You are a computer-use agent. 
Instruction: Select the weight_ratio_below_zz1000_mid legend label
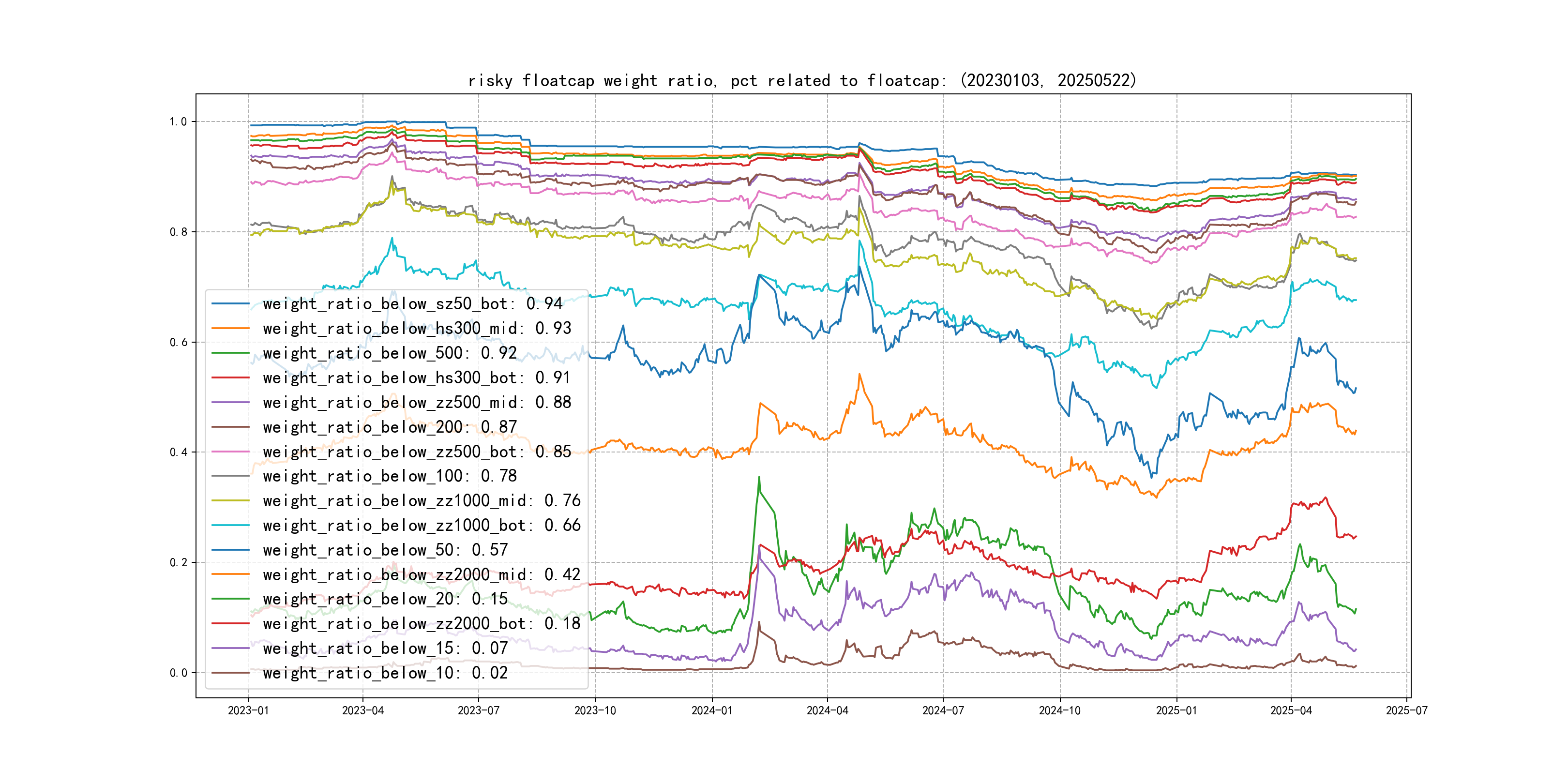coord(421,501)
